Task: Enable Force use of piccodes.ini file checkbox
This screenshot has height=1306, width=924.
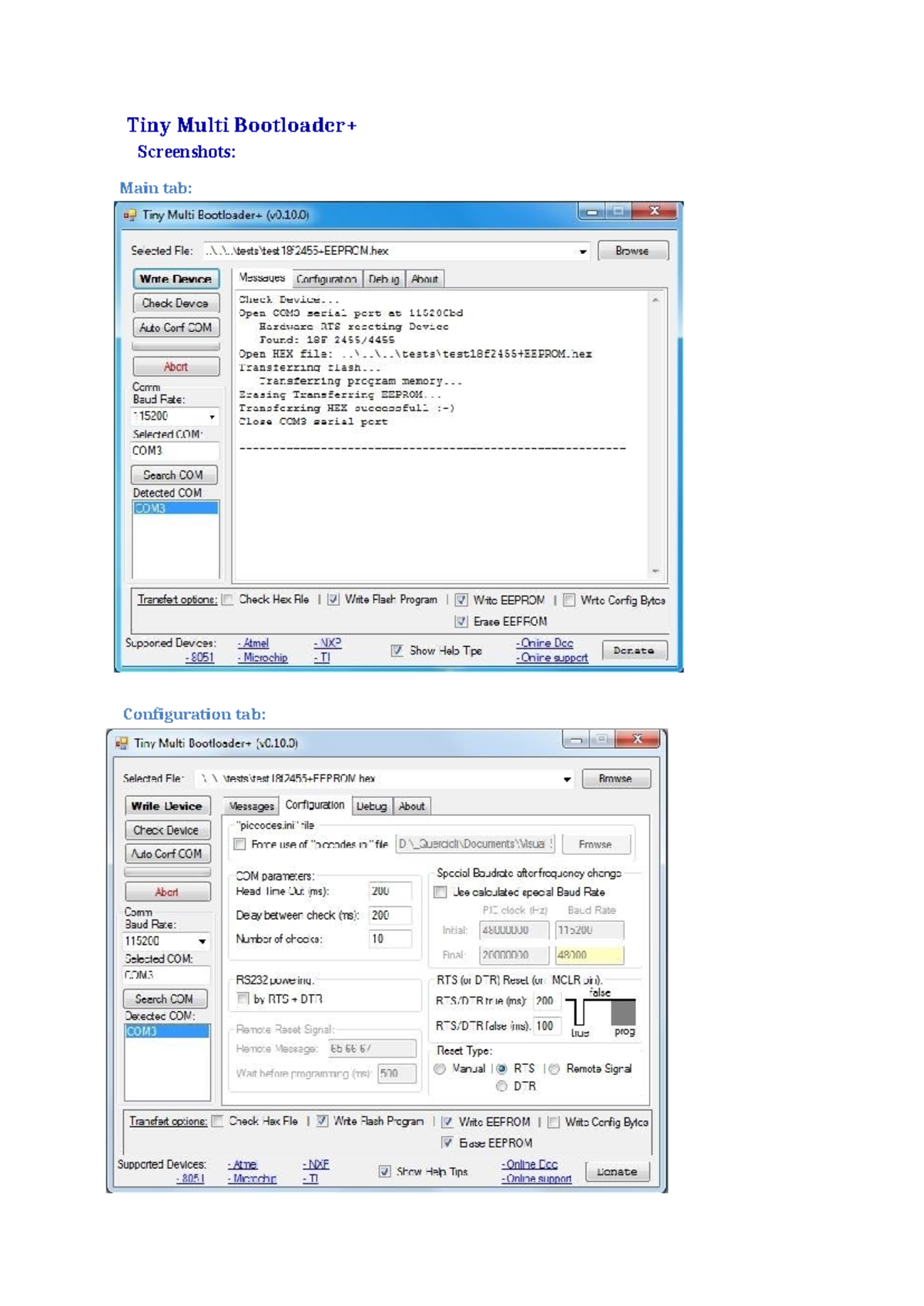Action: click(x=240, y=844)
